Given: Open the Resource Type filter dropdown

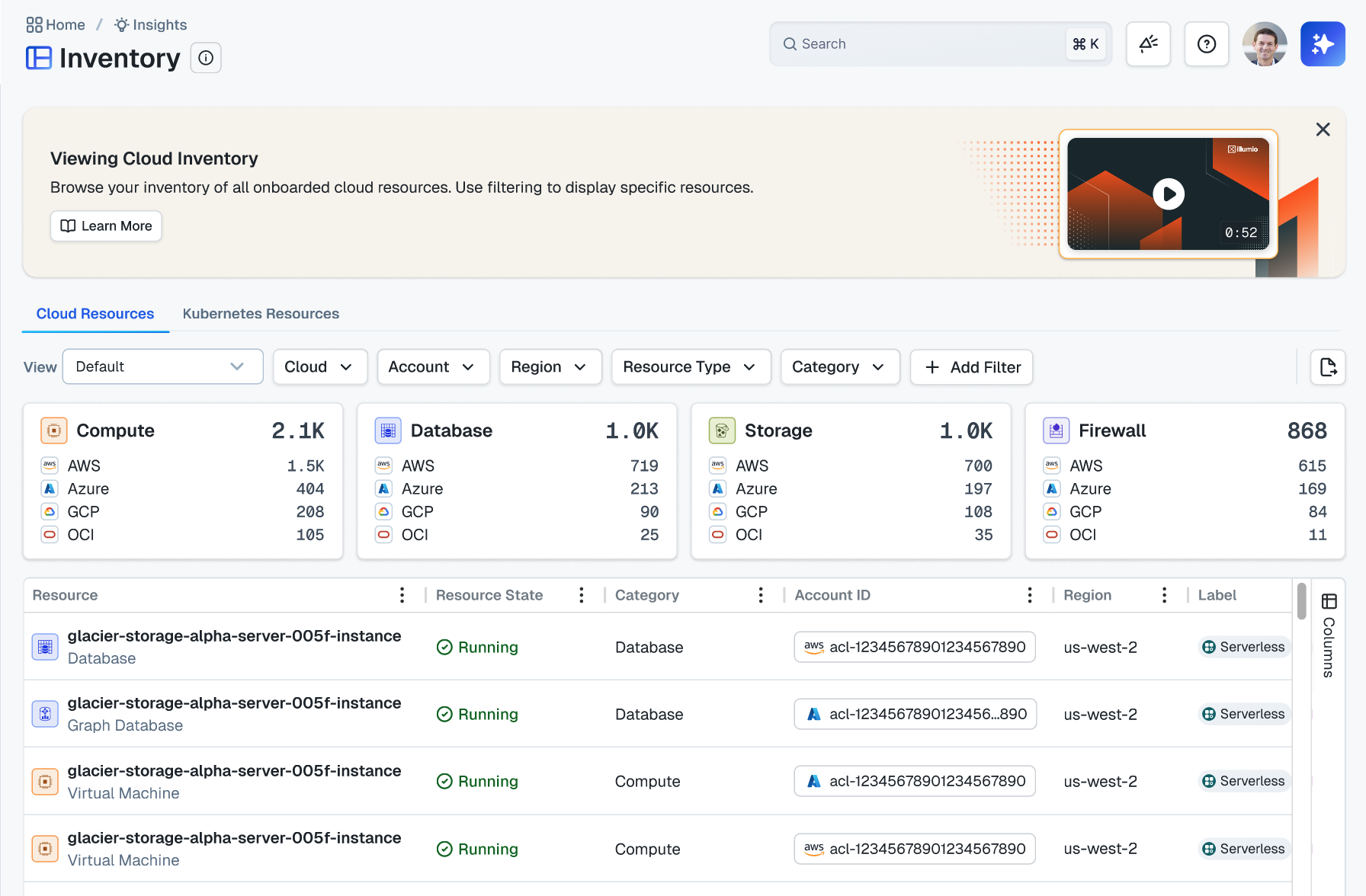Looking at the screenshot, I should 691,367.
